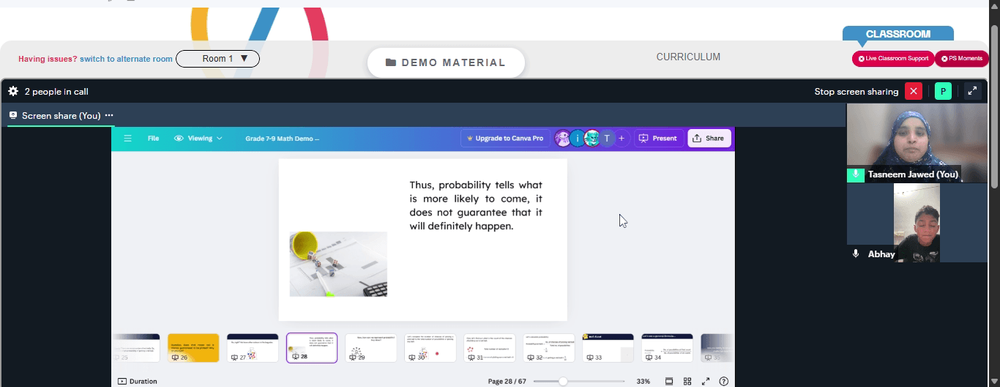Open the Screen share tab options ellipsis
Screen dimensions: 1000x387
click(x=109, y=115)
